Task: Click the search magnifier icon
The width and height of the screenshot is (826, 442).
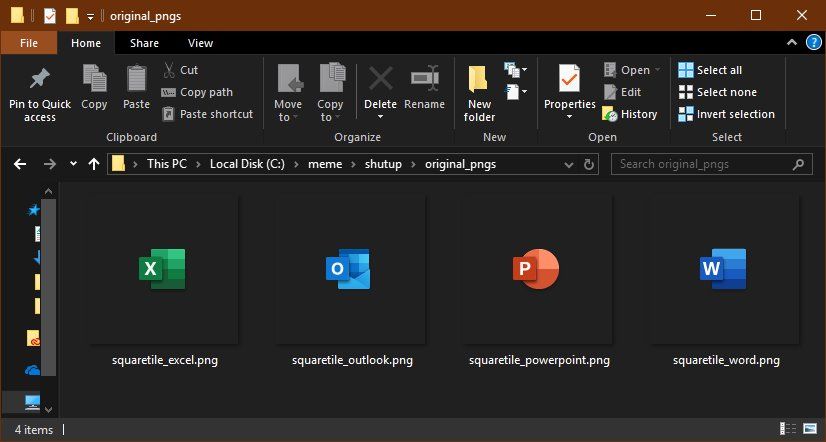Action: tap(799, 164)
